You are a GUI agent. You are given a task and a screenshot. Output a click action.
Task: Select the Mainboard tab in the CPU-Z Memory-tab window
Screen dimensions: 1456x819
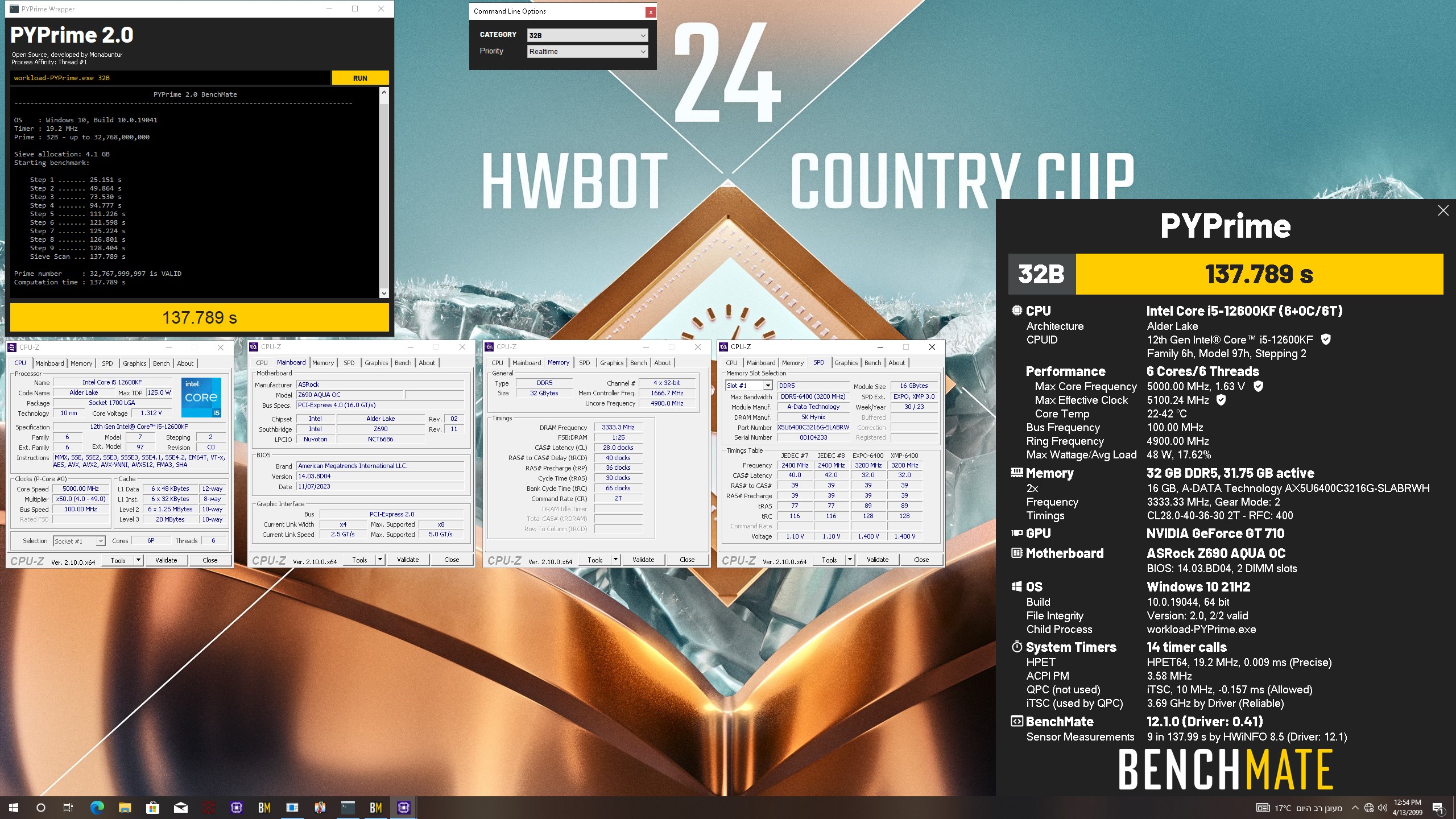[527, 363]
